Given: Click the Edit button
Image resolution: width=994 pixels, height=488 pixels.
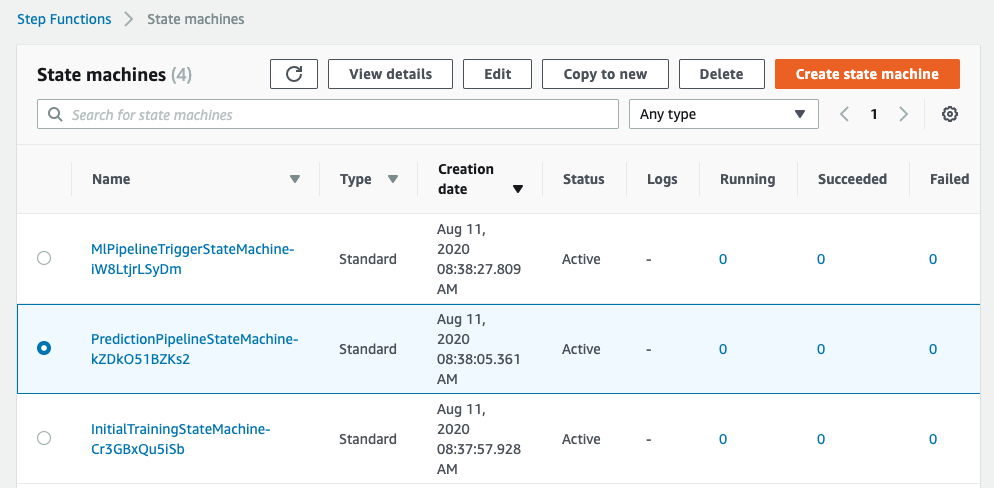Looking at the screenshot, I should tap(498, 74).
